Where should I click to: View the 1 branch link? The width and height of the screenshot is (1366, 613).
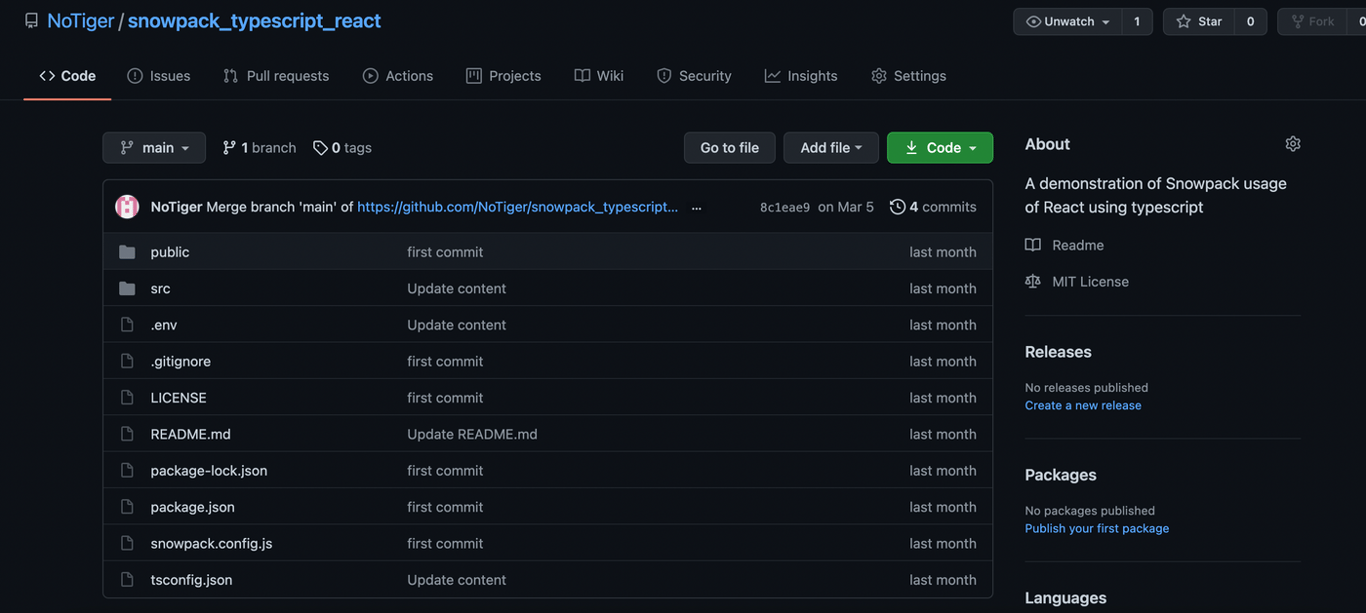tap(259, 148)
